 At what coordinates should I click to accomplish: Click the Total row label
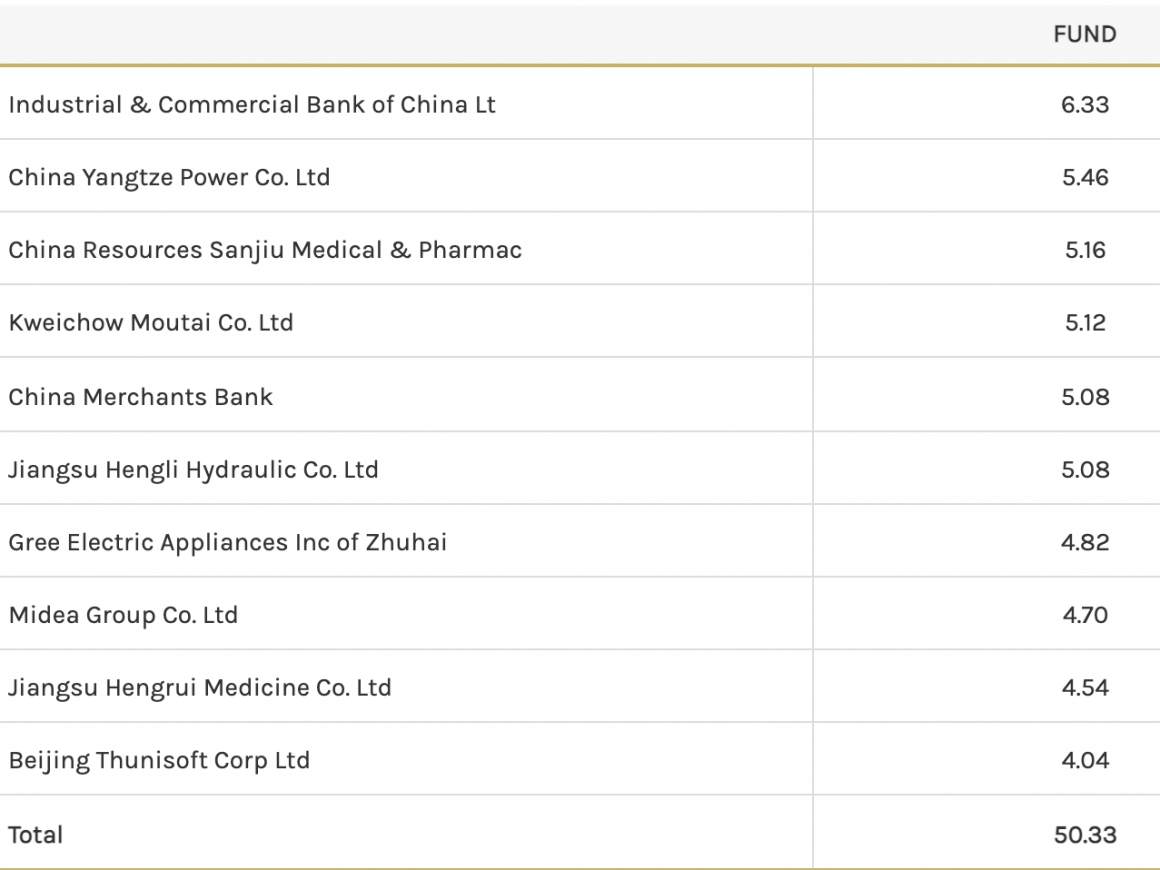click(x=36, y=834)
